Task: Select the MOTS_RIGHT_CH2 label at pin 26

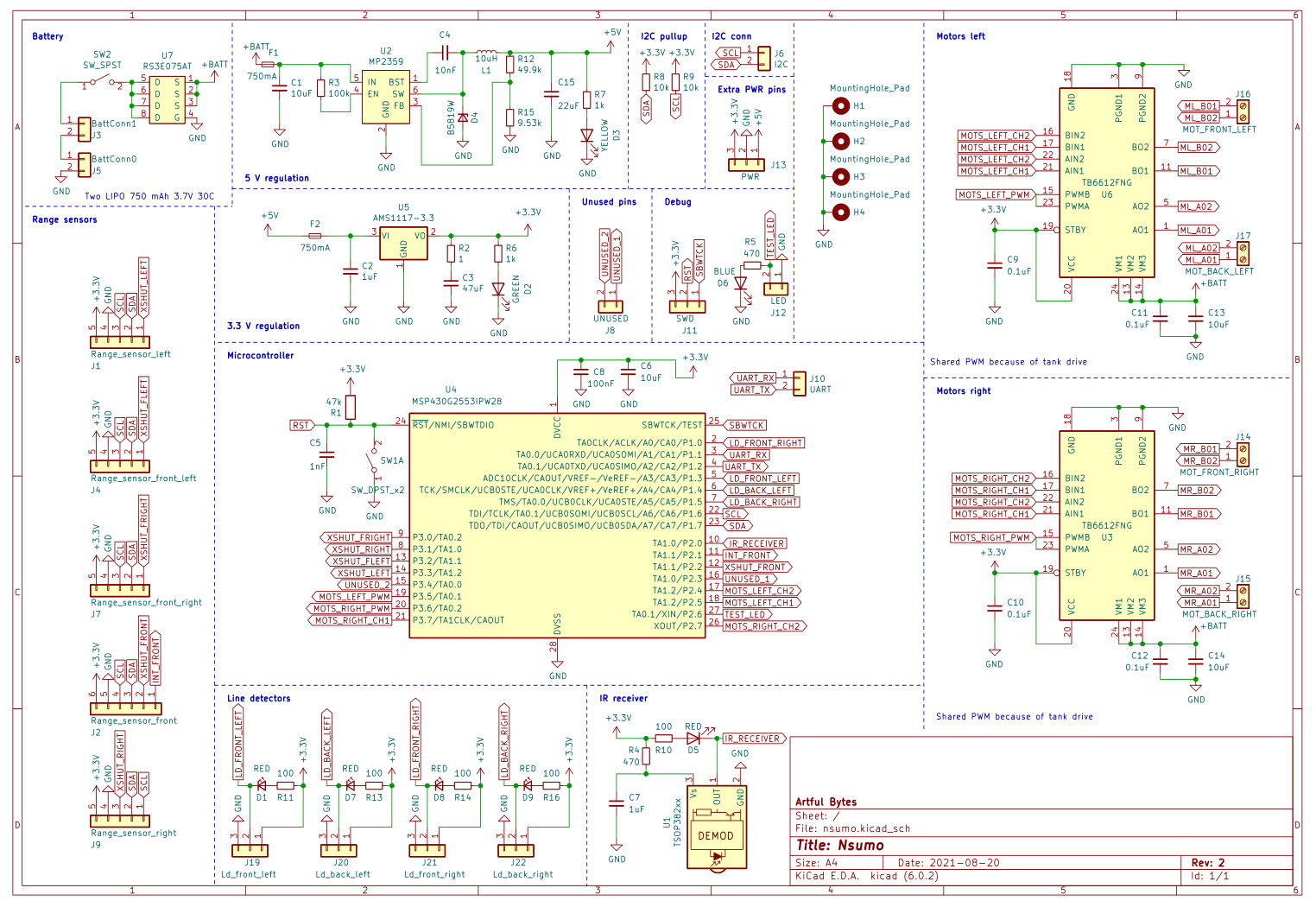Action: point(764,626)
